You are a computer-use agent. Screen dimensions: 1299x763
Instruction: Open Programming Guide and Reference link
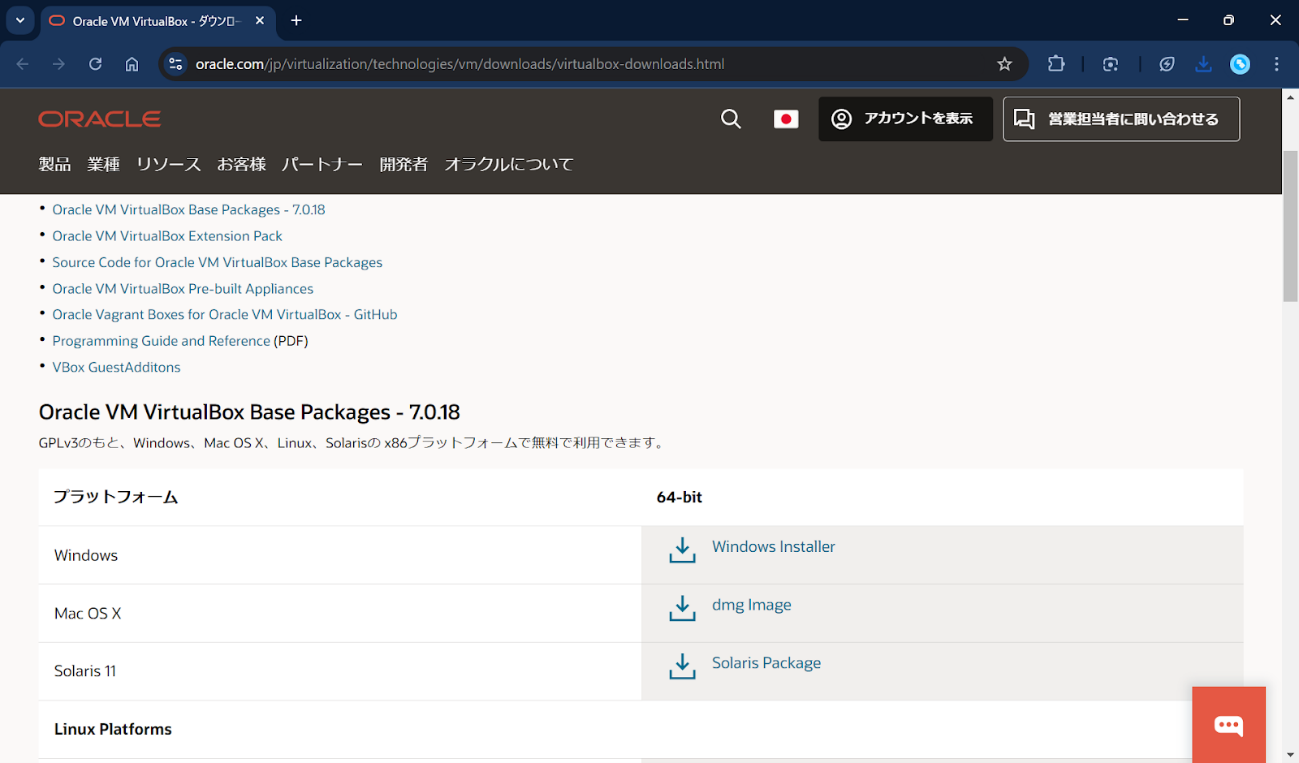coord(161,341)
